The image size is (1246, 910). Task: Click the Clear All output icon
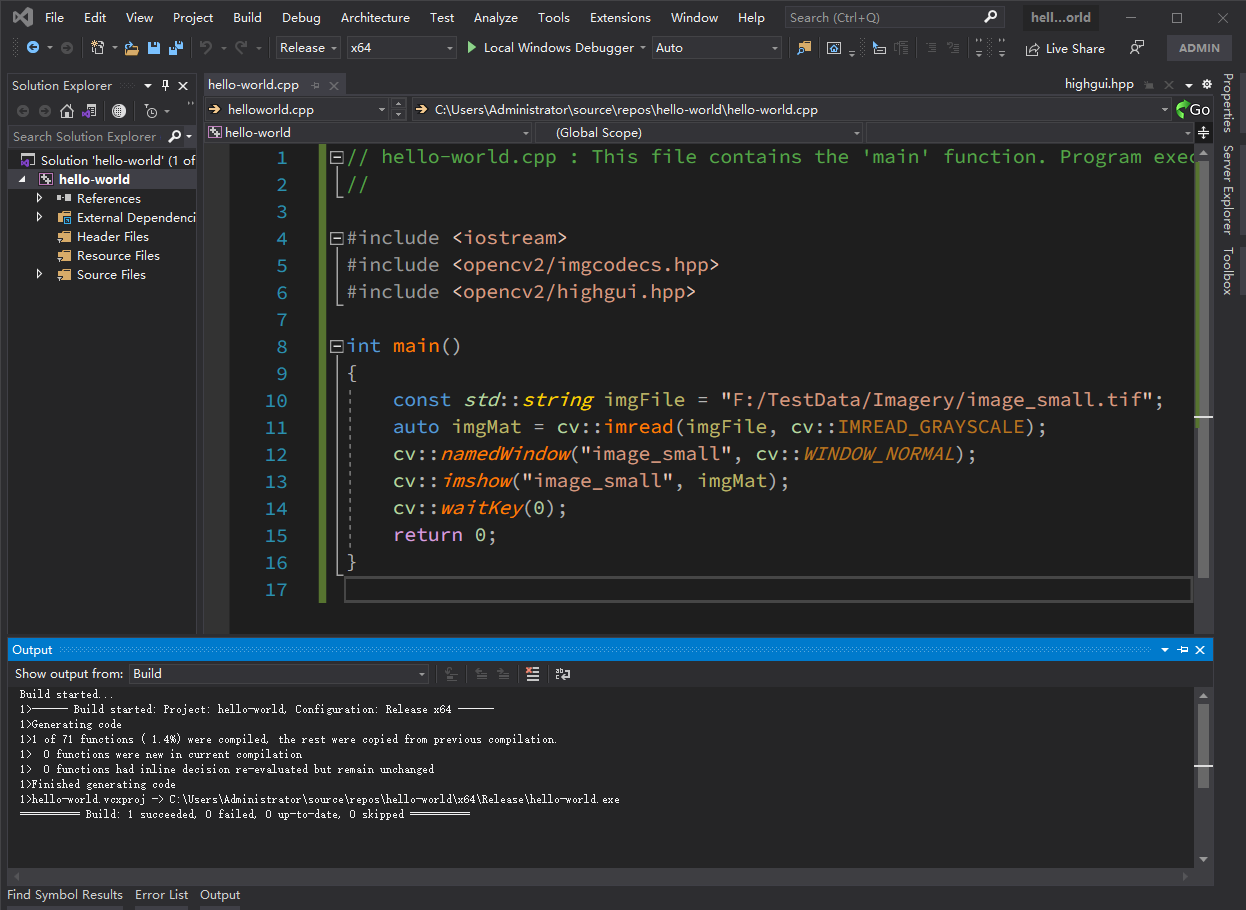coord(533,674)
